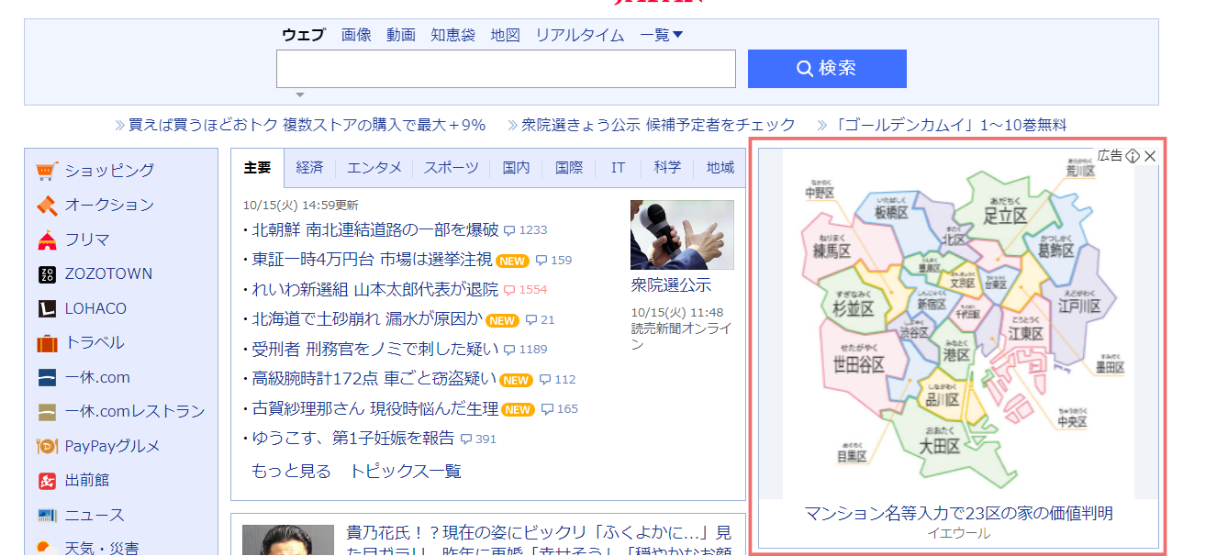
Task: Switch to IT news tab
Action: click(618, 168)
